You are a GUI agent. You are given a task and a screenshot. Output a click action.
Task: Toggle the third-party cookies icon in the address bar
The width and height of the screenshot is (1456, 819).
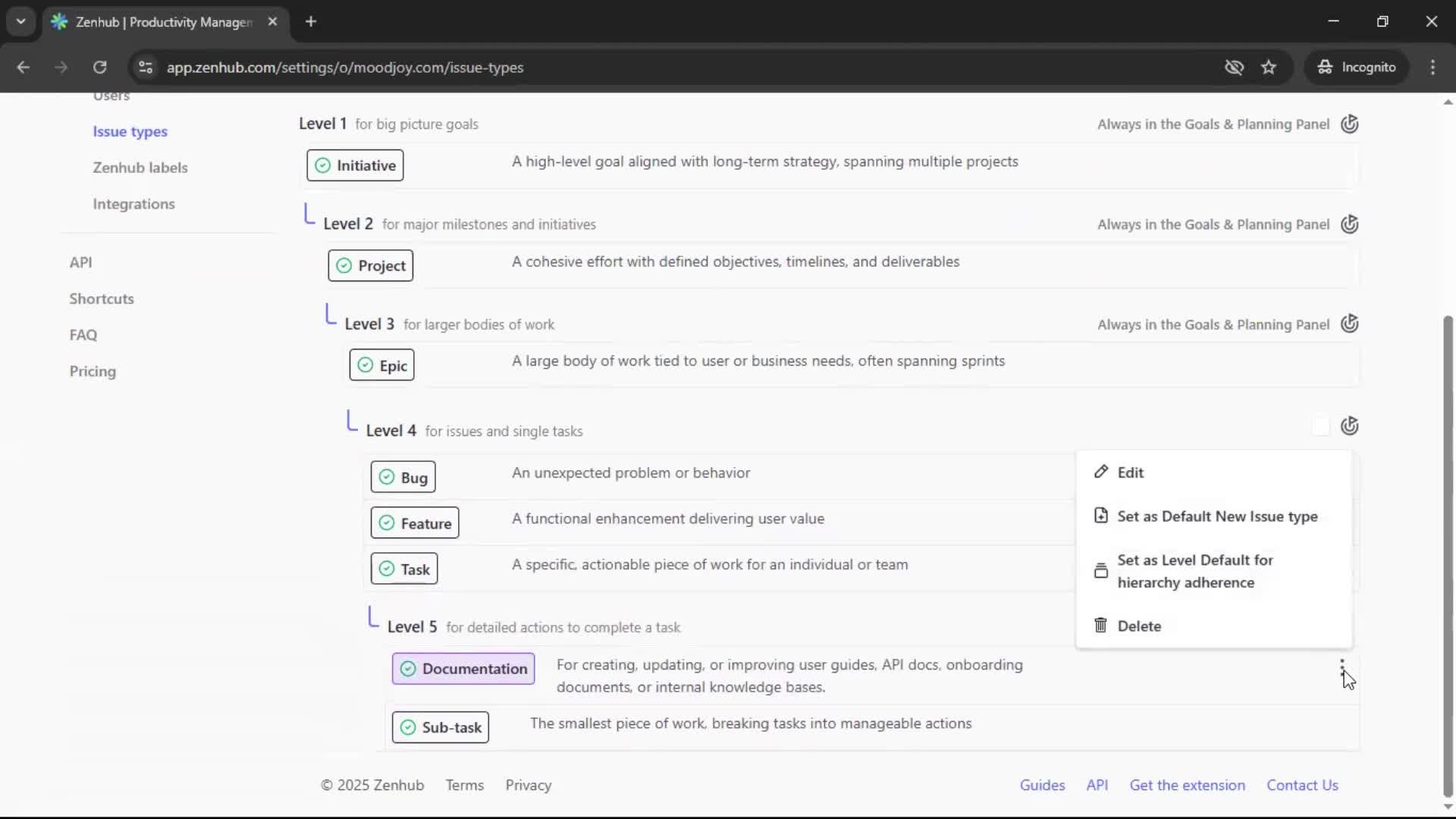click(x=1235, y=67)
